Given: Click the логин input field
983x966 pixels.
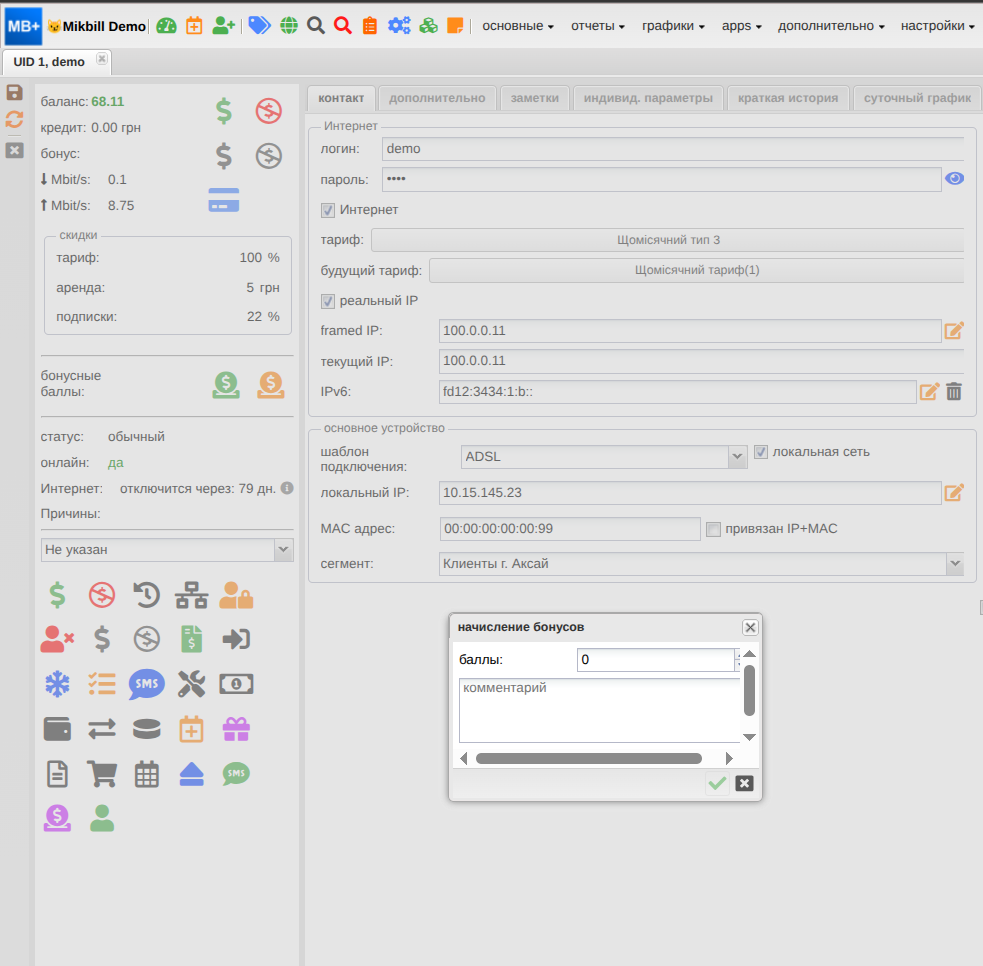Looking at the screenshot, I should point(673,149).
